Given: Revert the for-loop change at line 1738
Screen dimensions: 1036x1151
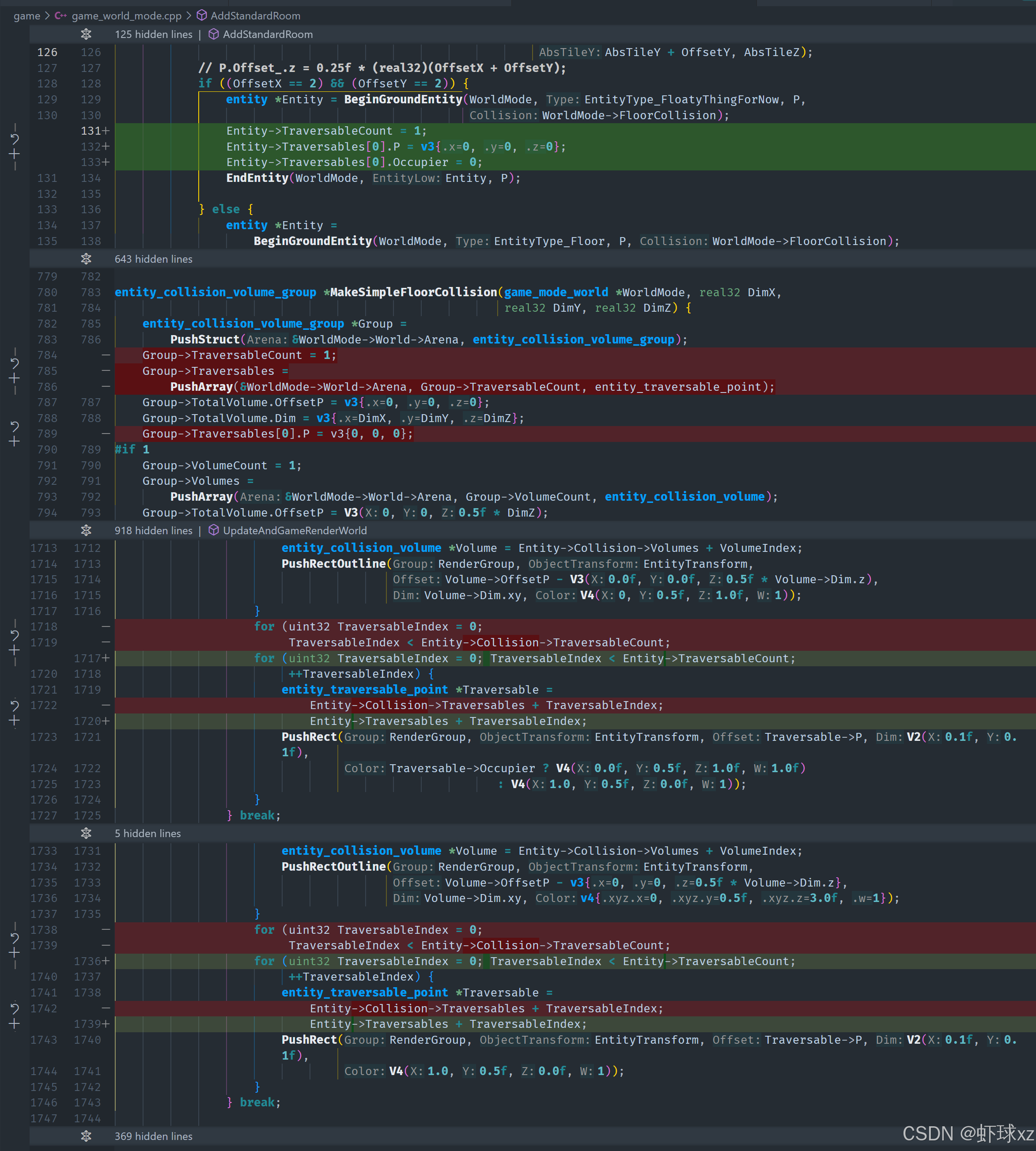Looking at the screenshot, I should pyautogui.click(x=15, y=938).
